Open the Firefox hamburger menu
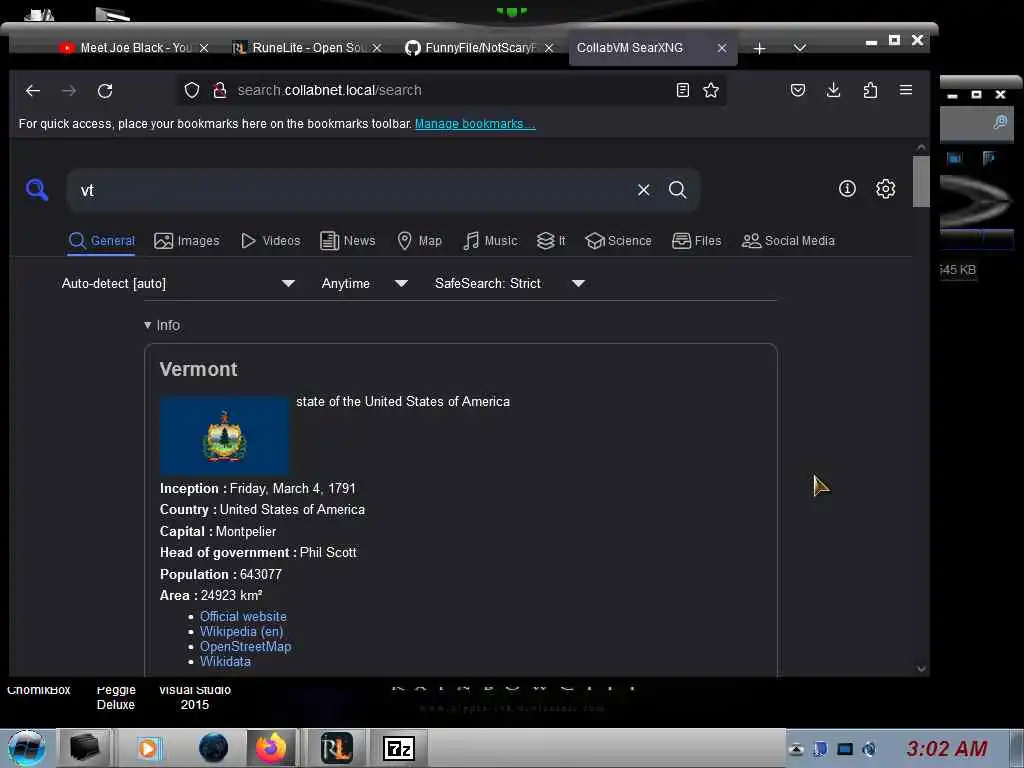 click(906, 90)
